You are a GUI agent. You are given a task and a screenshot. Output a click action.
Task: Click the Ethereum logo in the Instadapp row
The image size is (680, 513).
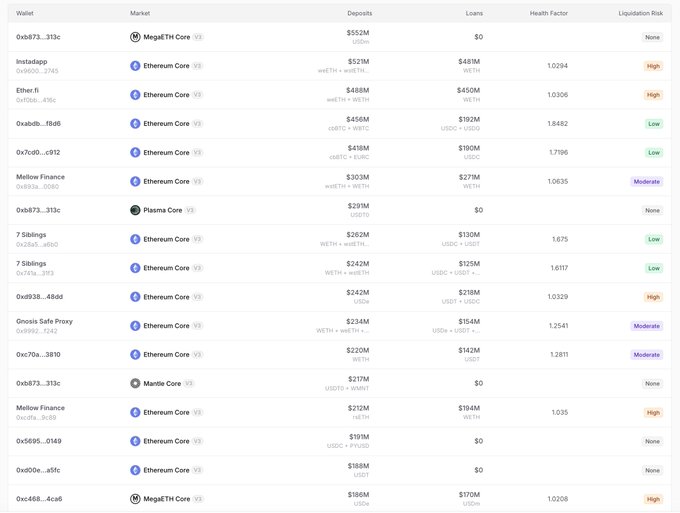135,66
